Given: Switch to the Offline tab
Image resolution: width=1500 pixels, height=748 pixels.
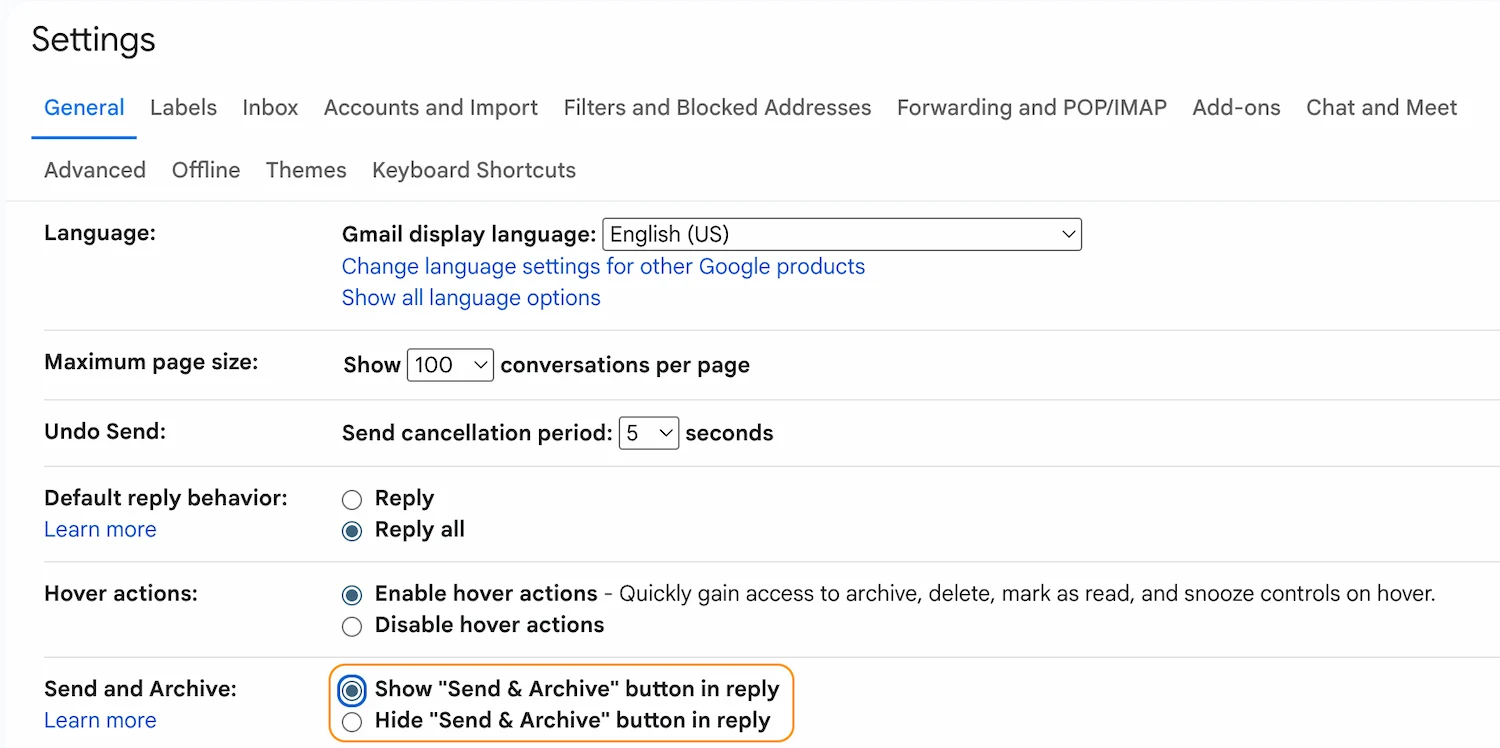Looking at the screenshot, I should pyautogui.click(x=206, y=170).
